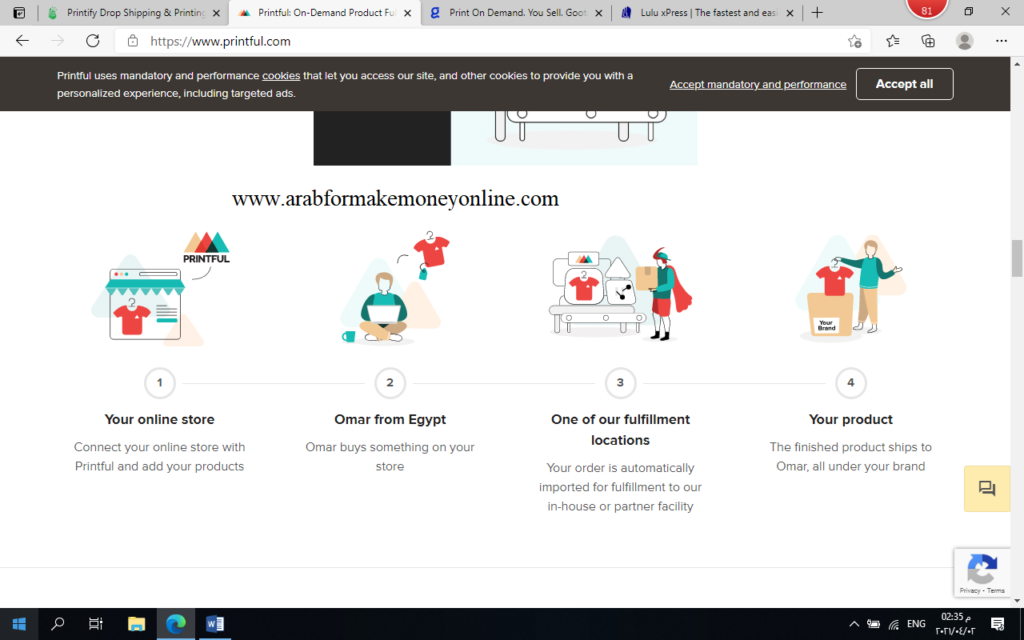Image resolution: width=1024 pixels, height=640 pixels.
Task: Open a new tab with plus button
Action: 817,12
